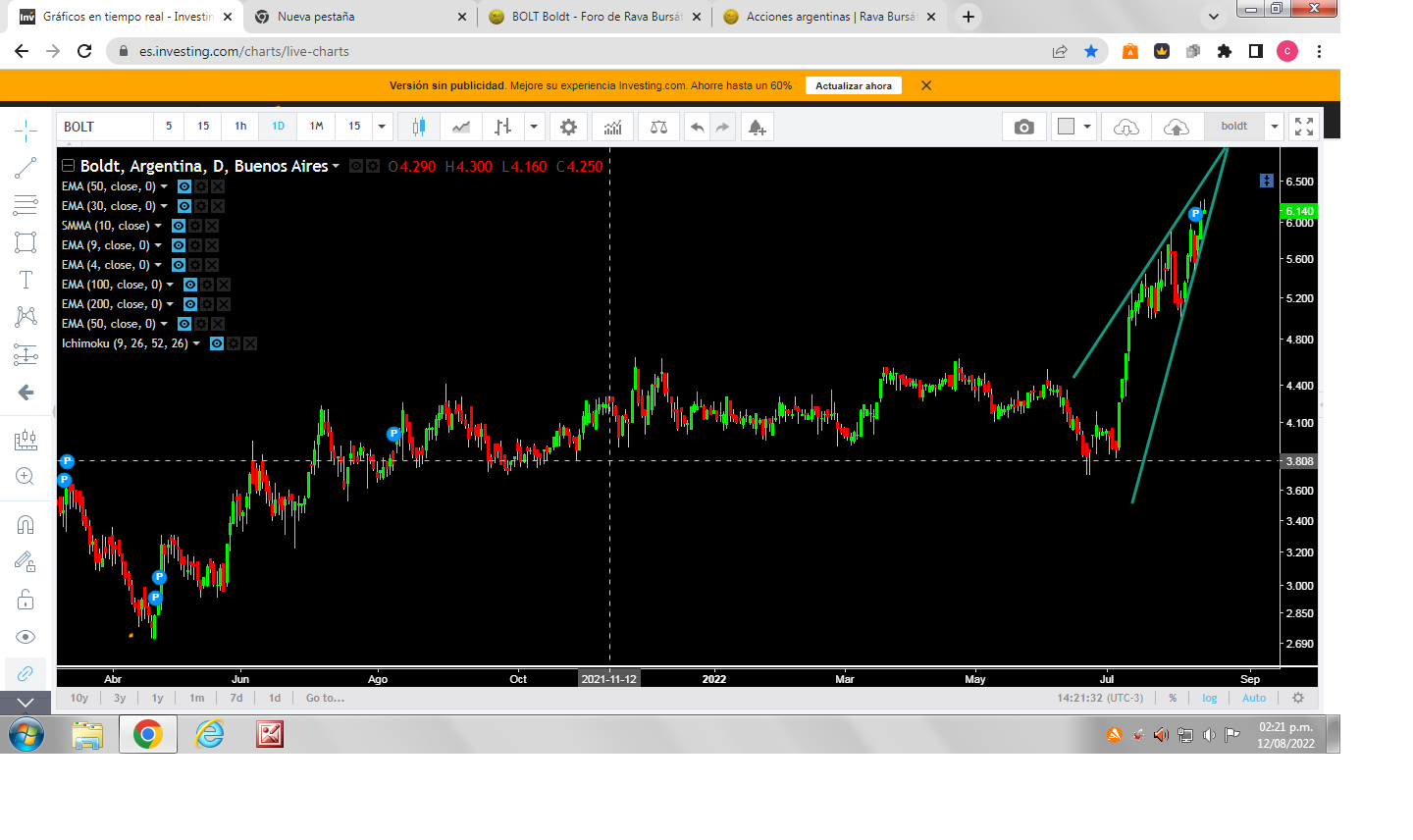Image resolution: width=1413 pixels, height=840 pixels.
Task: Open the indicators menu
Action: click(x=613, y=127)
